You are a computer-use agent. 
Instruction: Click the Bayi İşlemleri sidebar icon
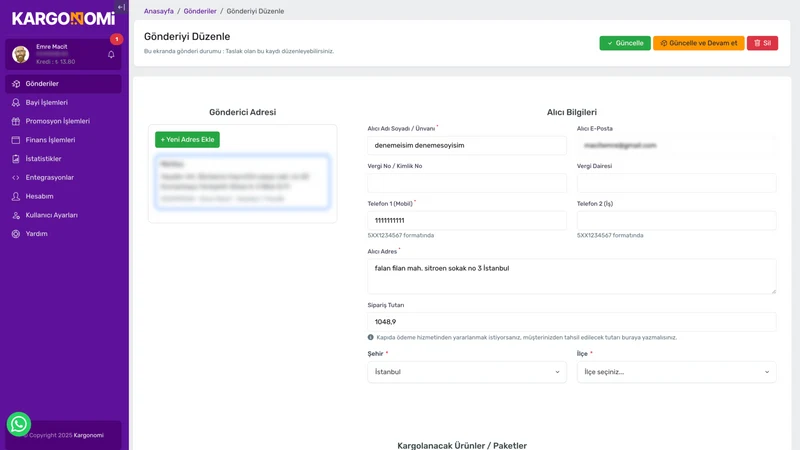[x=16, y=103]
